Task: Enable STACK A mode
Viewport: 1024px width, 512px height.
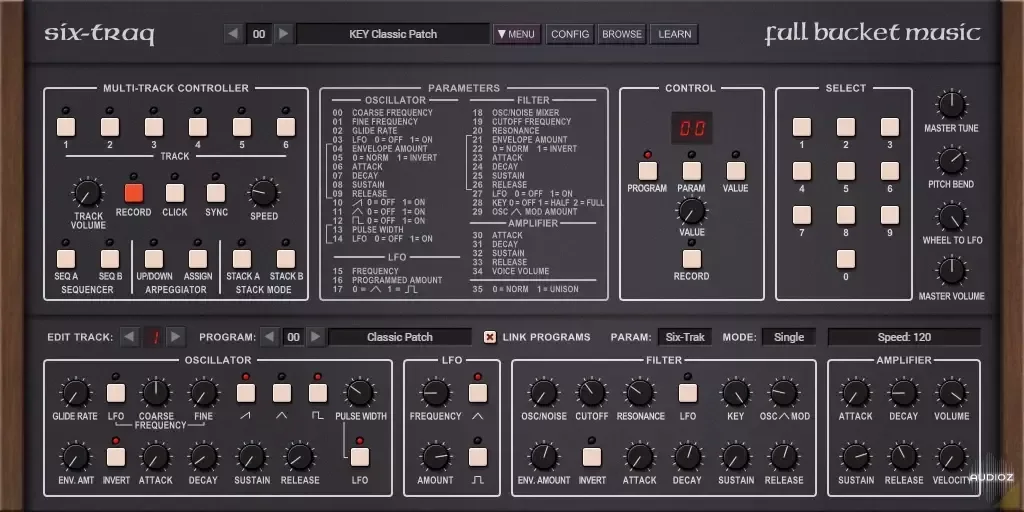Action: (x=242, y=259)
